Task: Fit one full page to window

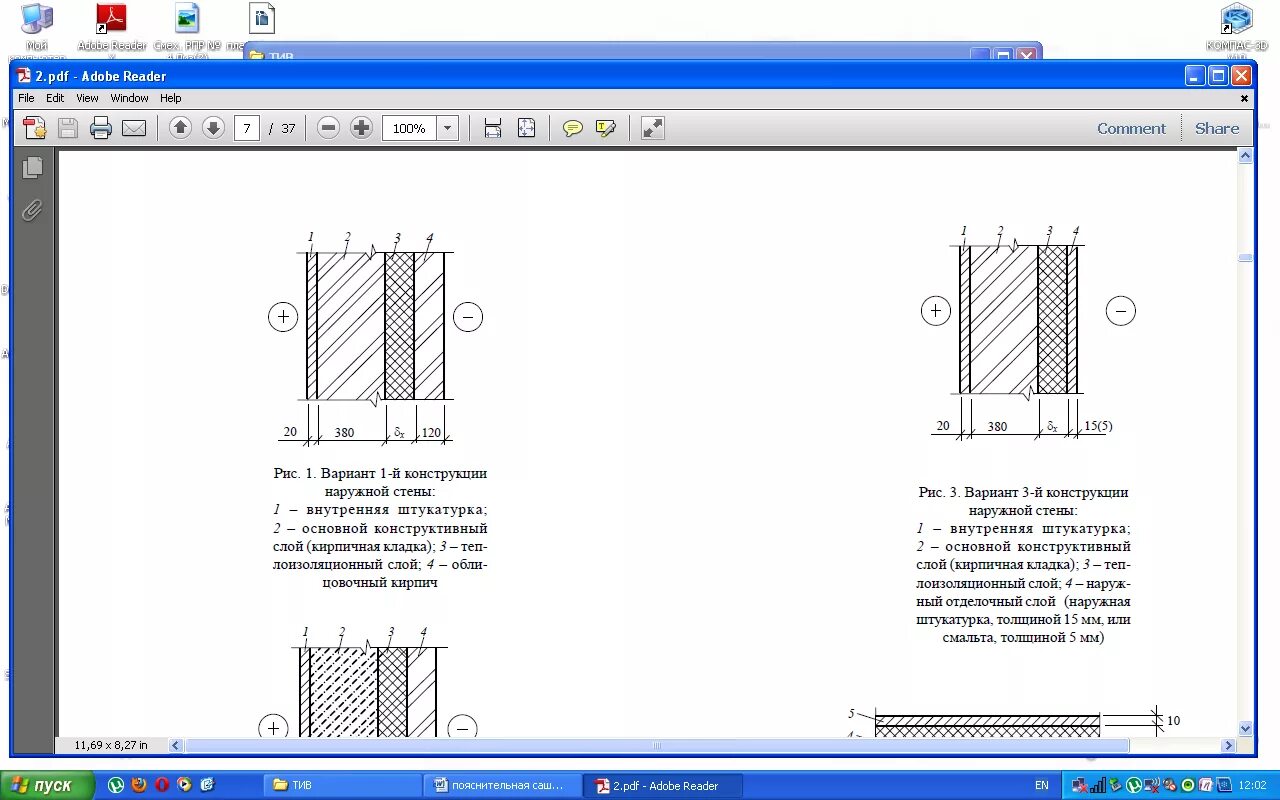Action: [x=527, y=128]
